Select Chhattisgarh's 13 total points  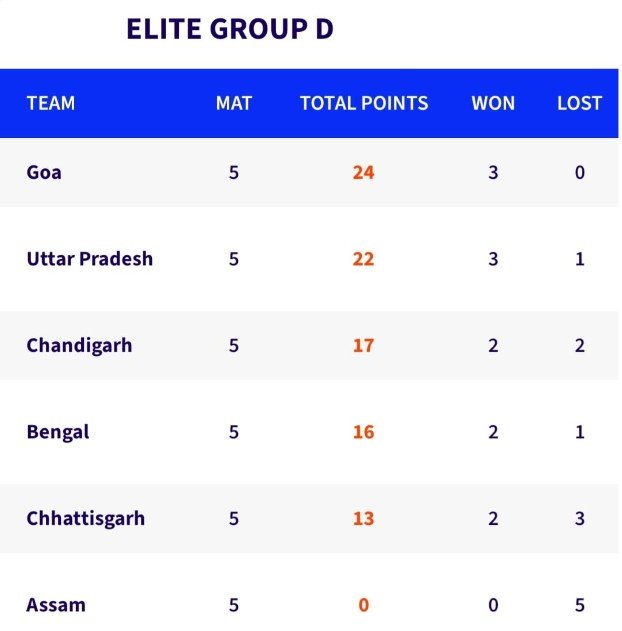tap(363, 518)
